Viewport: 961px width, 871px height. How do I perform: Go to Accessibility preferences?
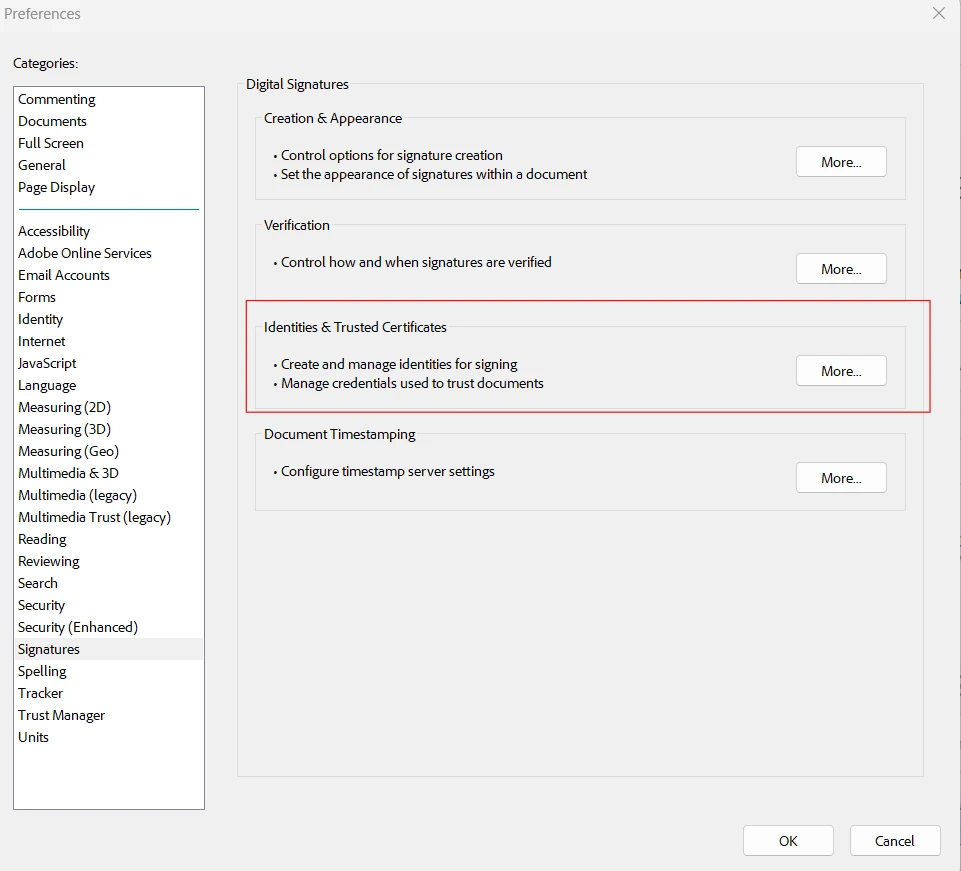54,231
